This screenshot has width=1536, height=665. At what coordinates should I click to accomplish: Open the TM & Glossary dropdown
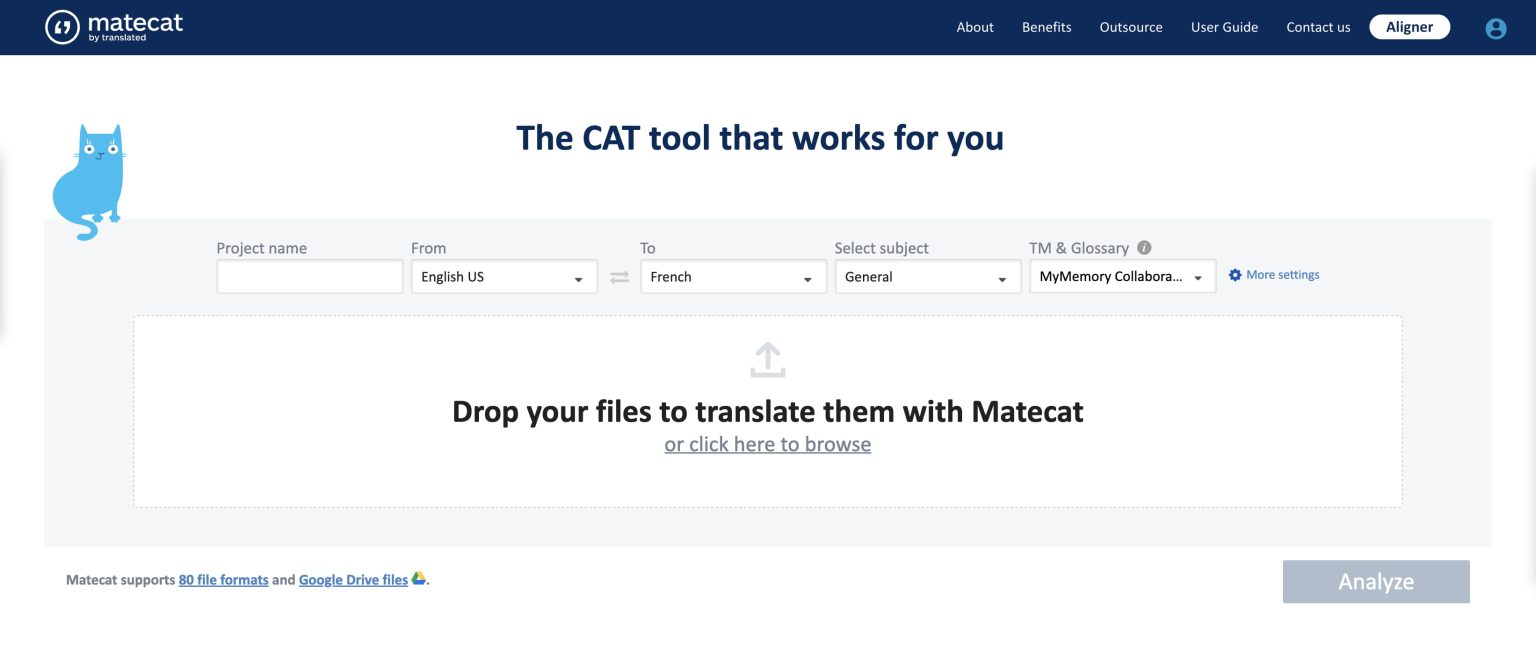(1121, 277)
